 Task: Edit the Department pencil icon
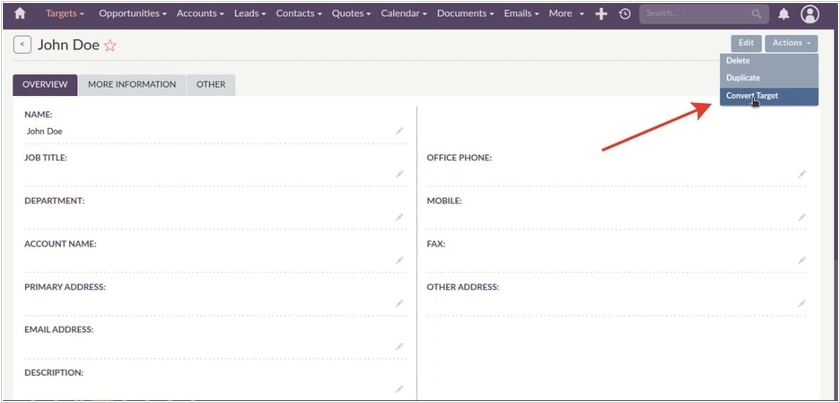(399, 217)
